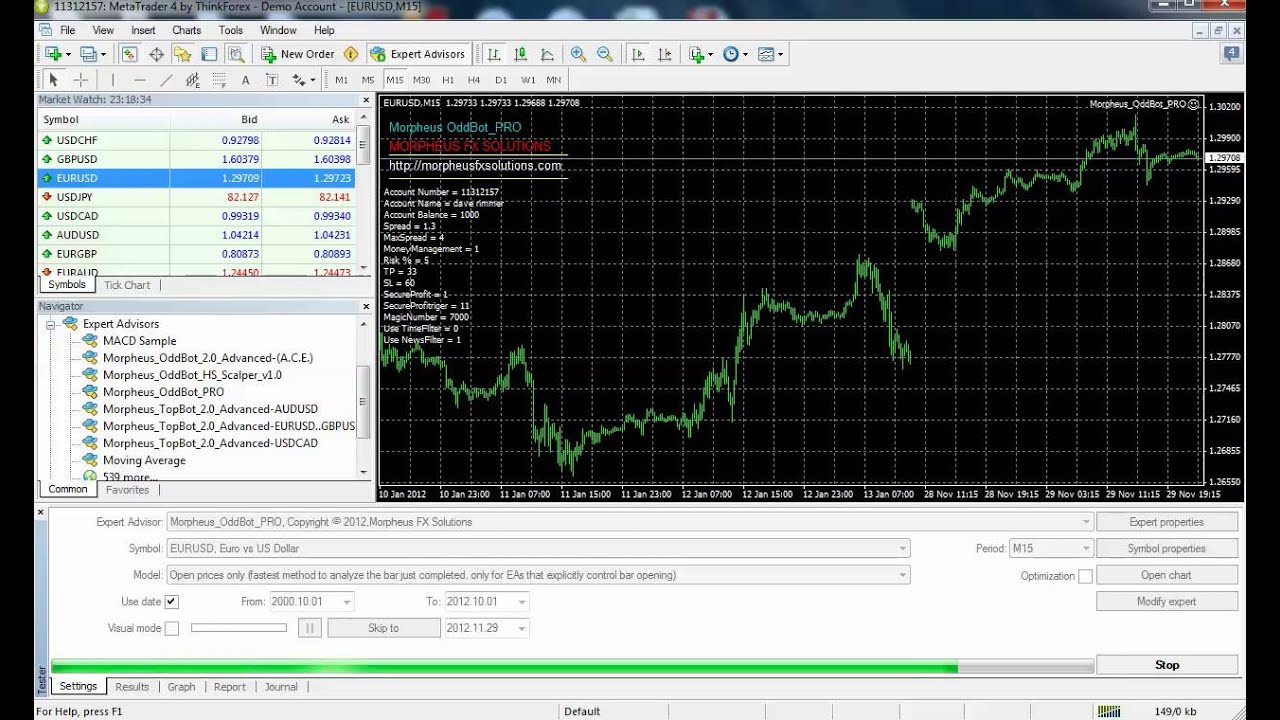This screenshot has height=720, width=1280.
Task: Select the trendline drawing tool
Action: pyautogui.click(x=166, y=80)
